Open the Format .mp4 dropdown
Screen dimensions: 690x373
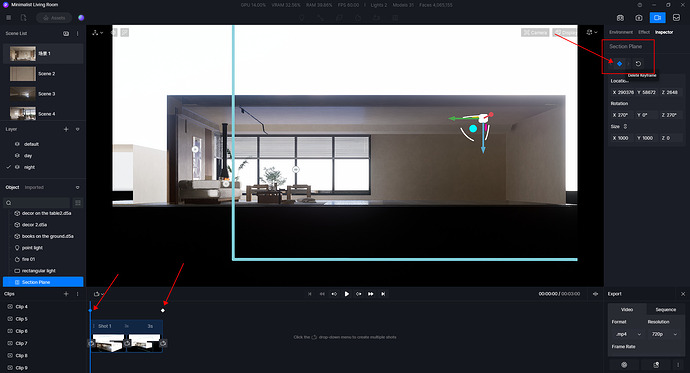click(x=628, y=334)
